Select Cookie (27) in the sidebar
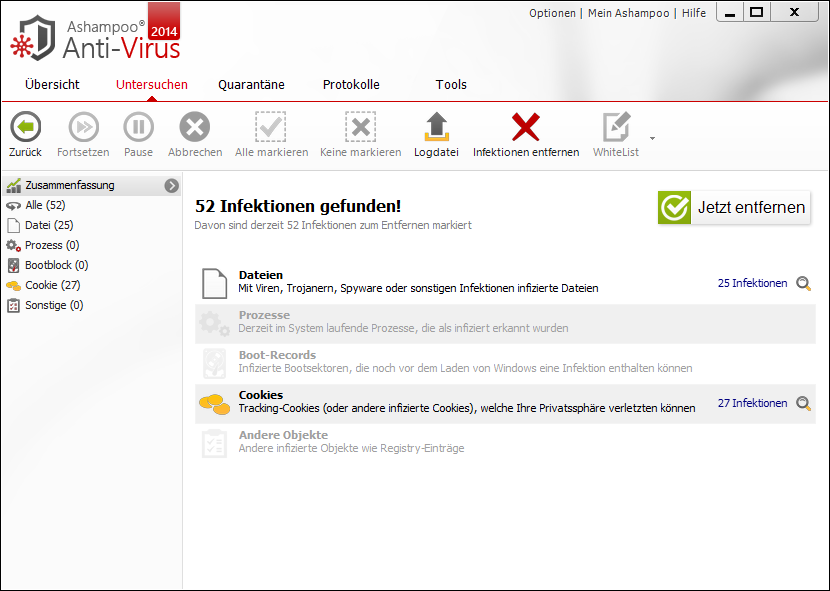The height and width of the screenshot is (591, 830). [52, 285]
